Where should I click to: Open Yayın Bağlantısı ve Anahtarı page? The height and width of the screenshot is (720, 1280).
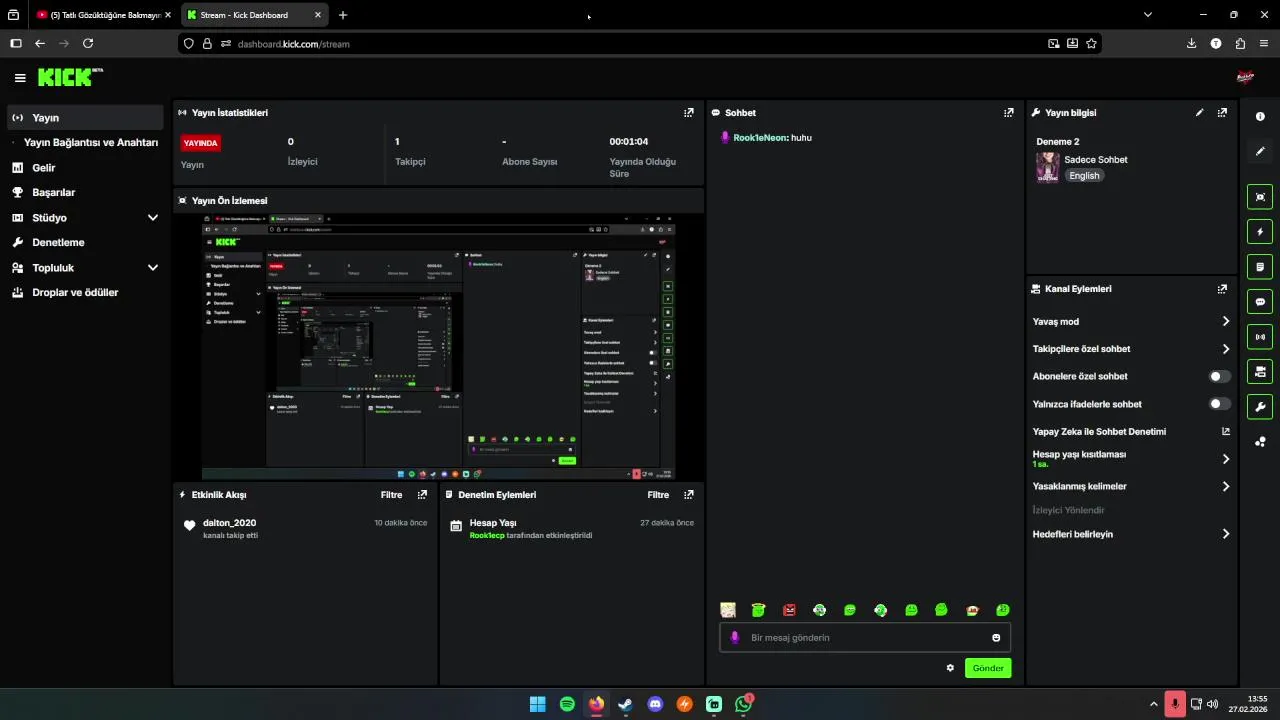click(x=85, y=143)
